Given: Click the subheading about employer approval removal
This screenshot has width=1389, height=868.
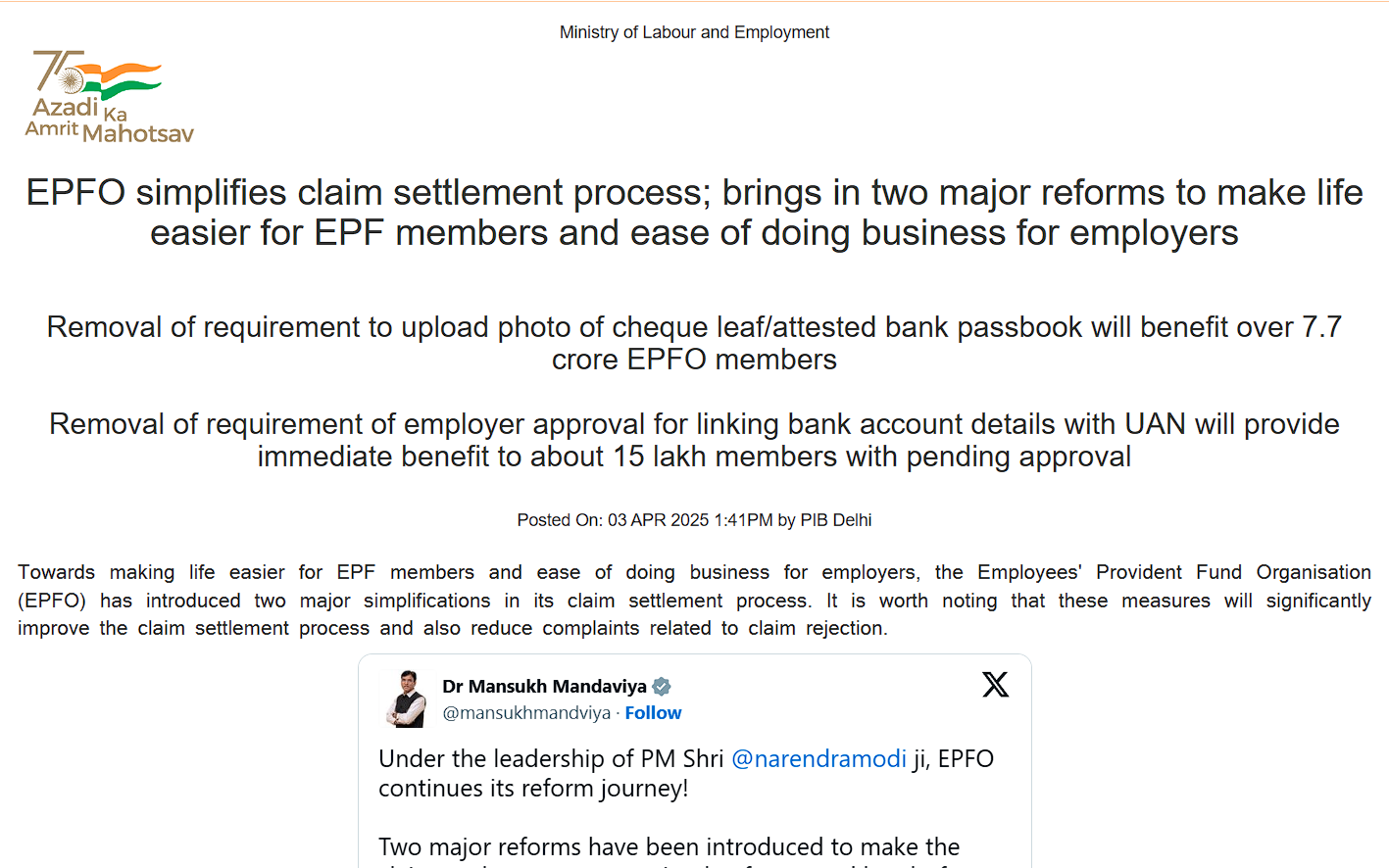Looking at the screenshot, I should click(x=694, y=439).
